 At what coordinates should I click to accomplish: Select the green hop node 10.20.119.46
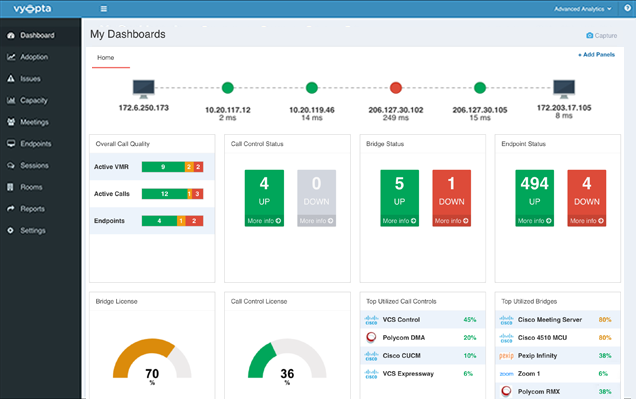pyautogui.click(x=312, y=88)
